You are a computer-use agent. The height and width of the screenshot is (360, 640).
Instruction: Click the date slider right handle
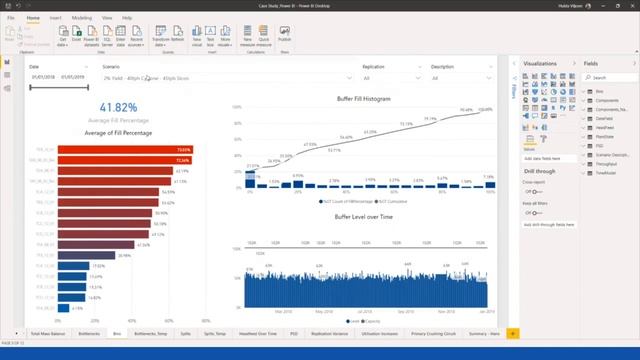pos(88,87)
